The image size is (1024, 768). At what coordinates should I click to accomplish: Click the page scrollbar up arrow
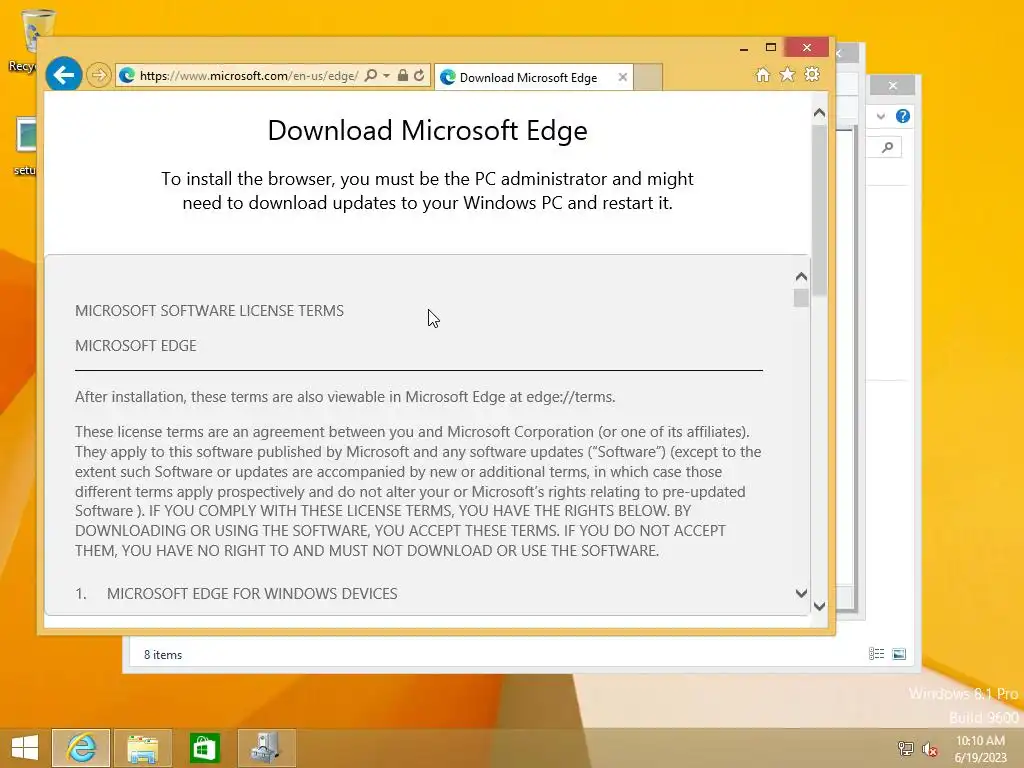[820, 113]
